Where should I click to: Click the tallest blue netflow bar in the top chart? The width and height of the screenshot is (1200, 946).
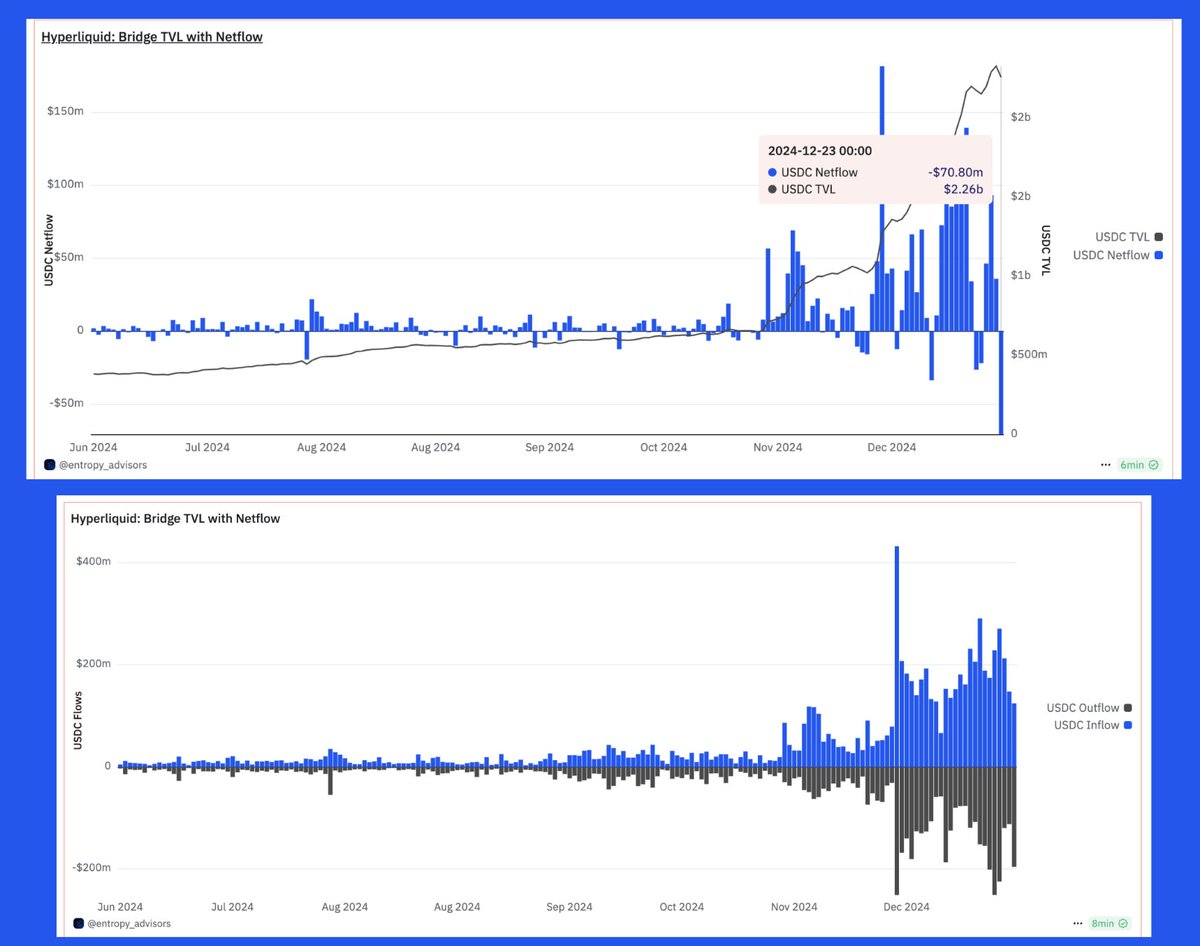coord(882,198)
